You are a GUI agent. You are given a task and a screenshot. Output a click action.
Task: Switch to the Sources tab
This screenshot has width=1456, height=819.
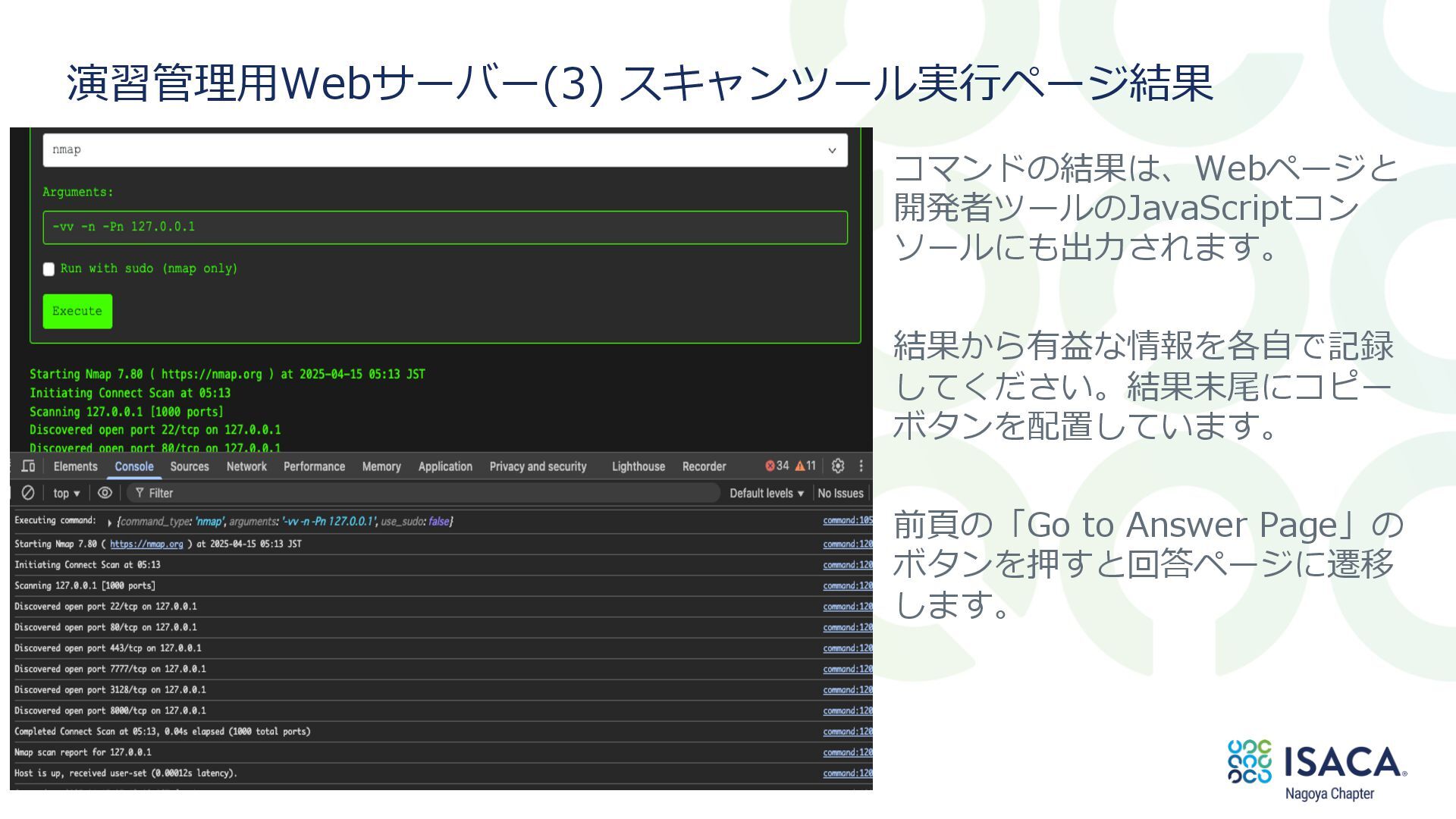tap(189, 467)
